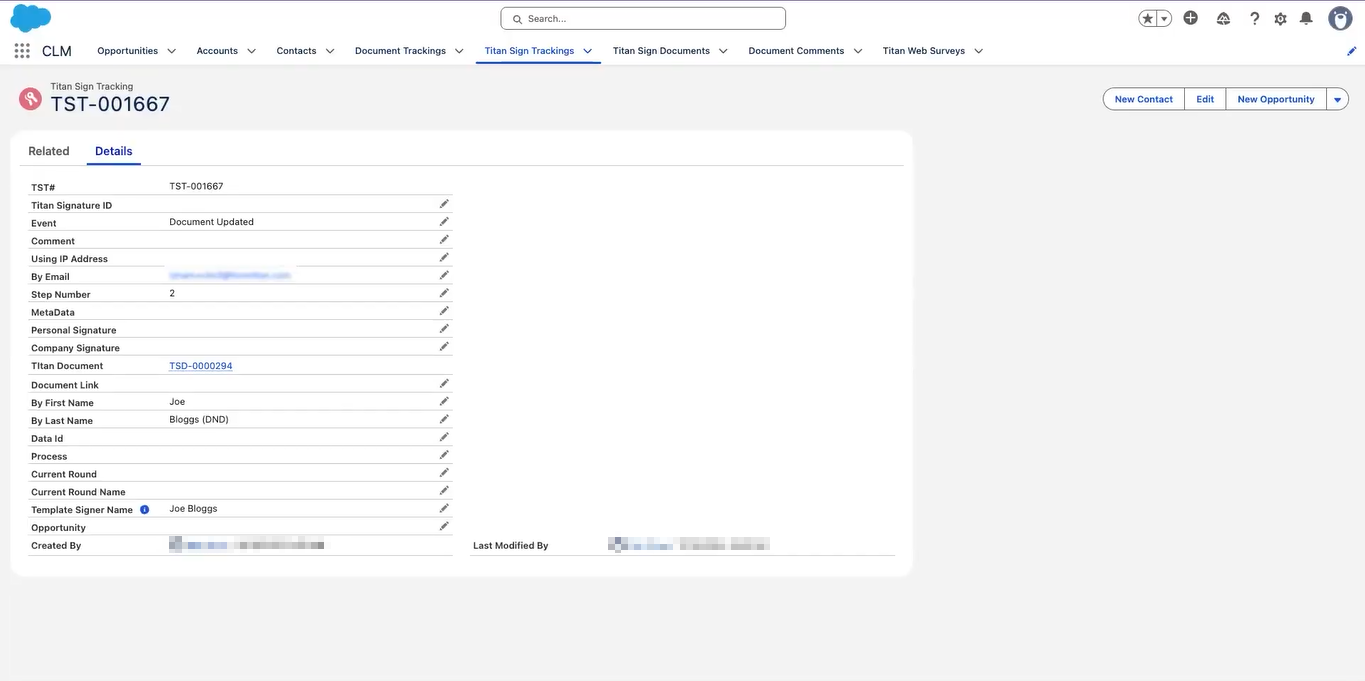Viewport: 1365px width, 681px height.
Task: Edit the Step Number field inline
Action: (x=444, y=292)
